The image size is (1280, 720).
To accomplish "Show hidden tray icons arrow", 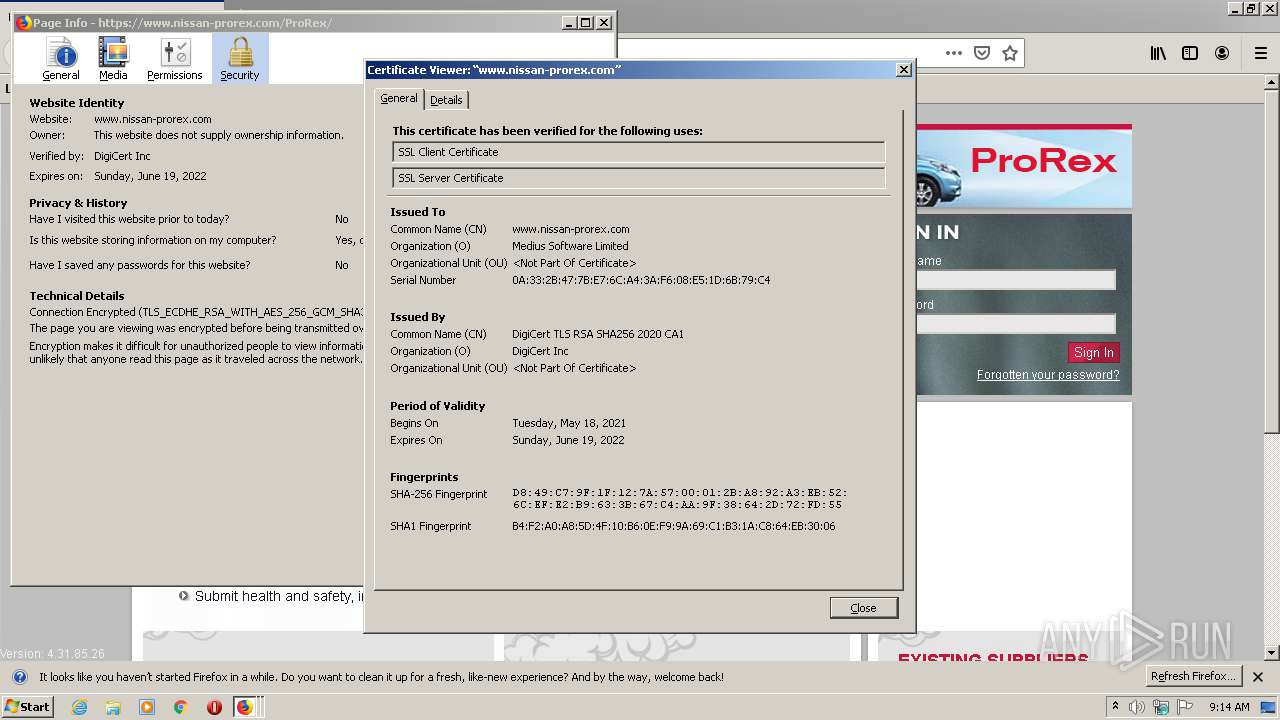I will point(1115,707).
